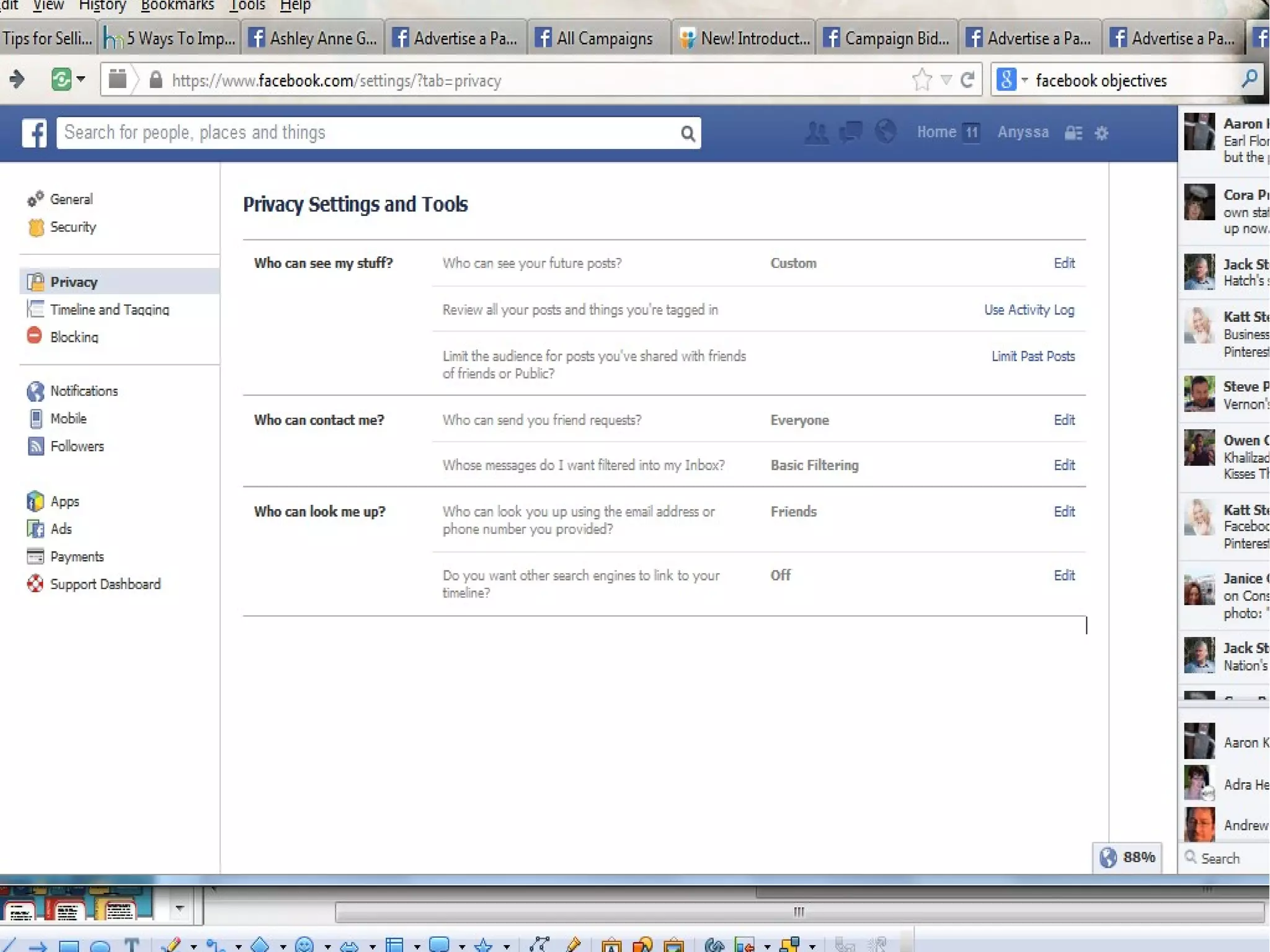Open Blocking settings in sidebar
The width and height of the screenshot is (1270, 952).
click(x=74, y=337)
